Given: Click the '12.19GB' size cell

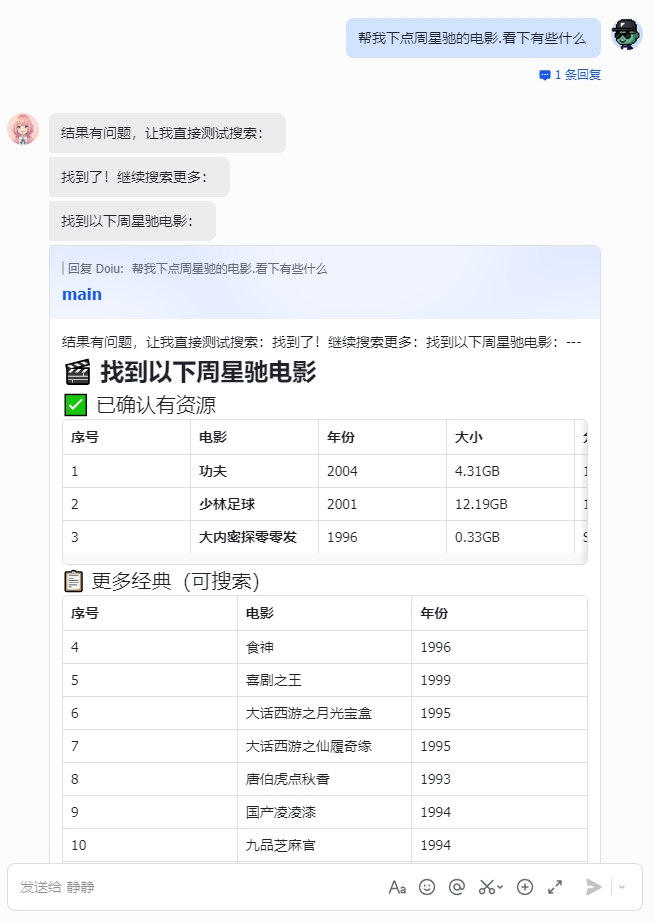Looking at the screenshot, I should coord(510,504).
